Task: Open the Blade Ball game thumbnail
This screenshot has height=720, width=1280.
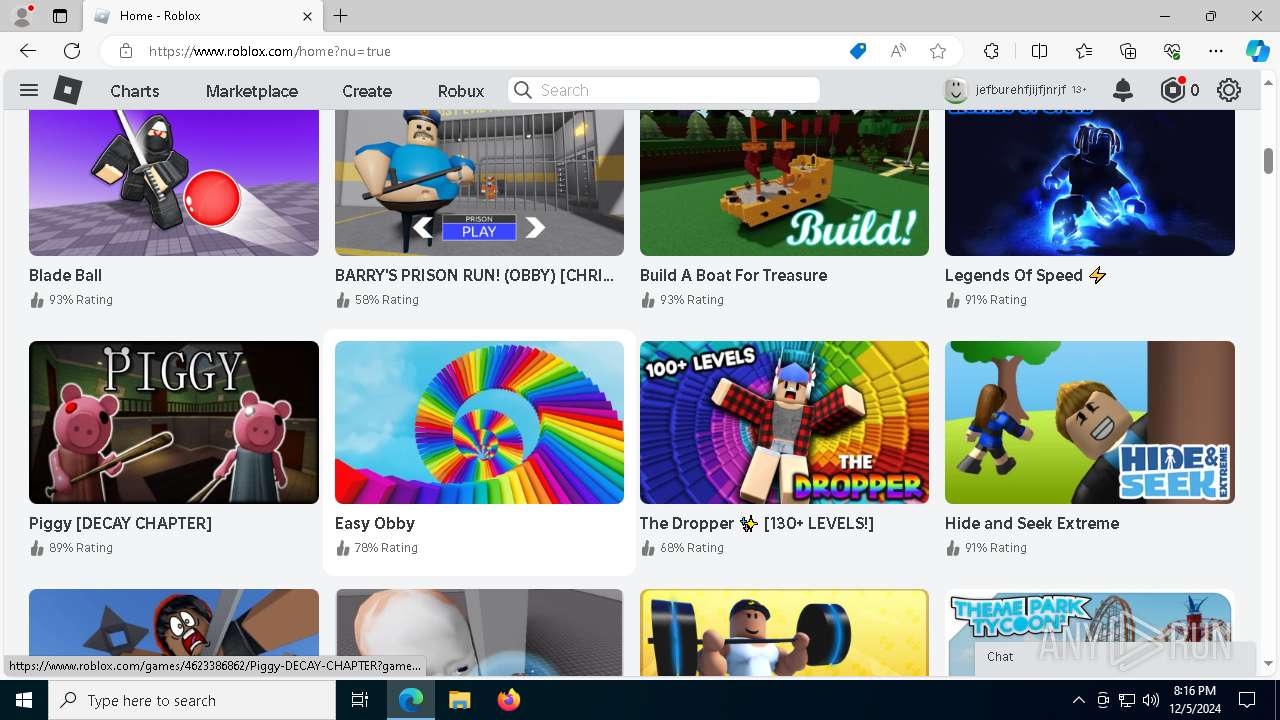Action: (x=174, y=182)
